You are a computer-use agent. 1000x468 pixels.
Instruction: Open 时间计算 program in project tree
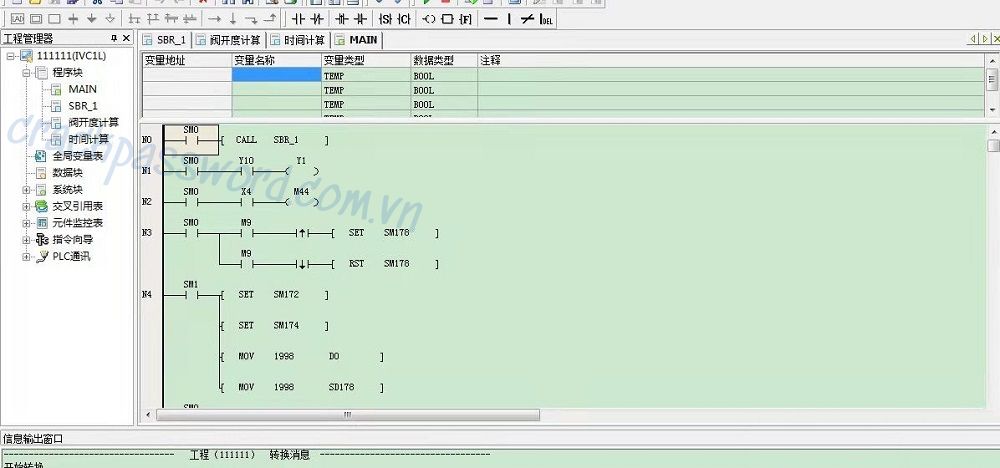pos(93,139)
